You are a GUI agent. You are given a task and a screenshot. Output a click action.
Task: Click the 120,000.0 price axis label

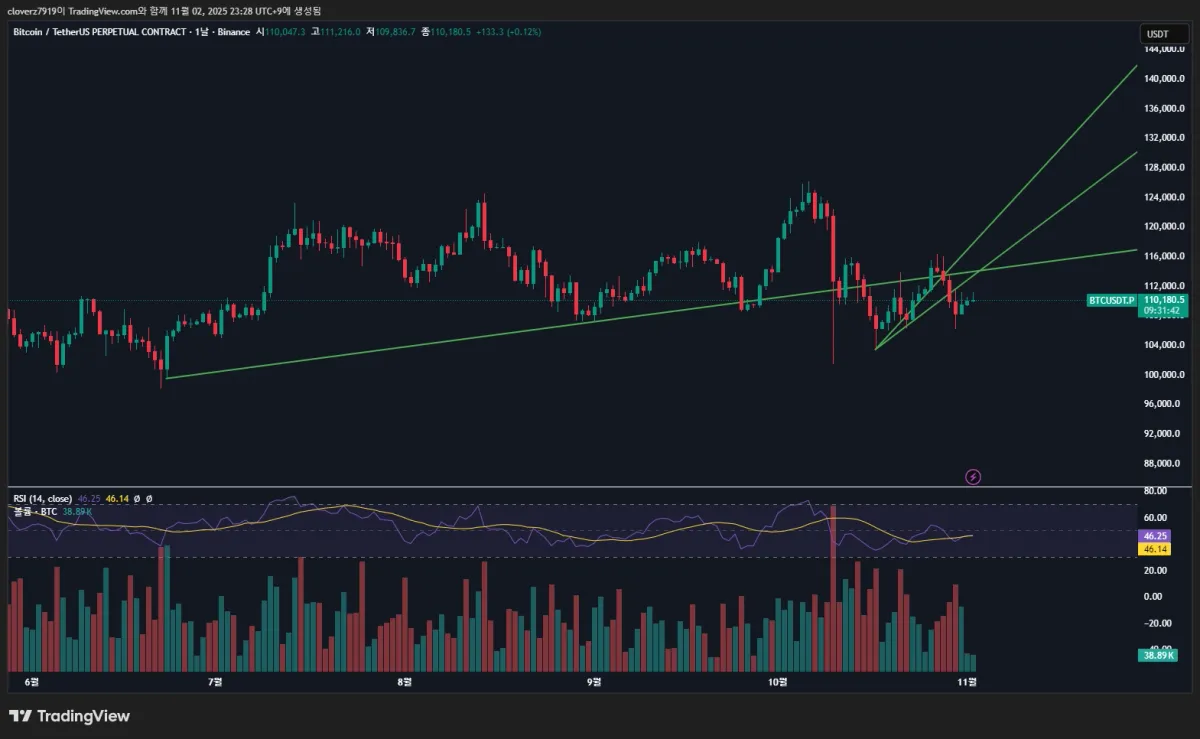[1165, 227]
